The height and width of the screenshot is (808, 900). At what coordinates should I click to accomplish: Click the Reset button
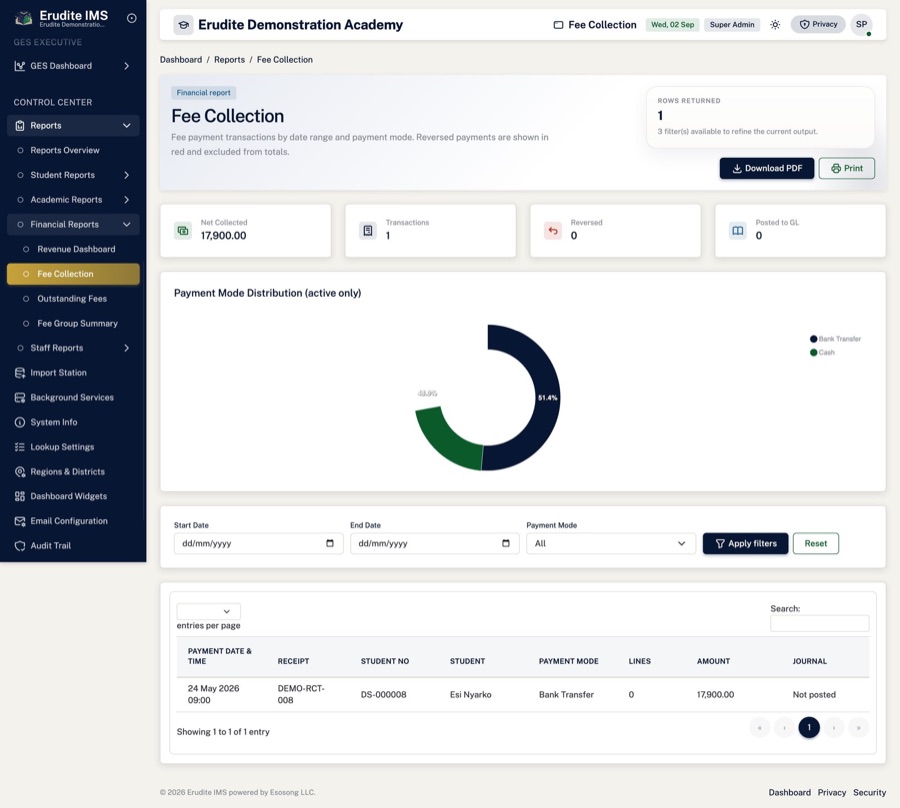coord(816,543)
